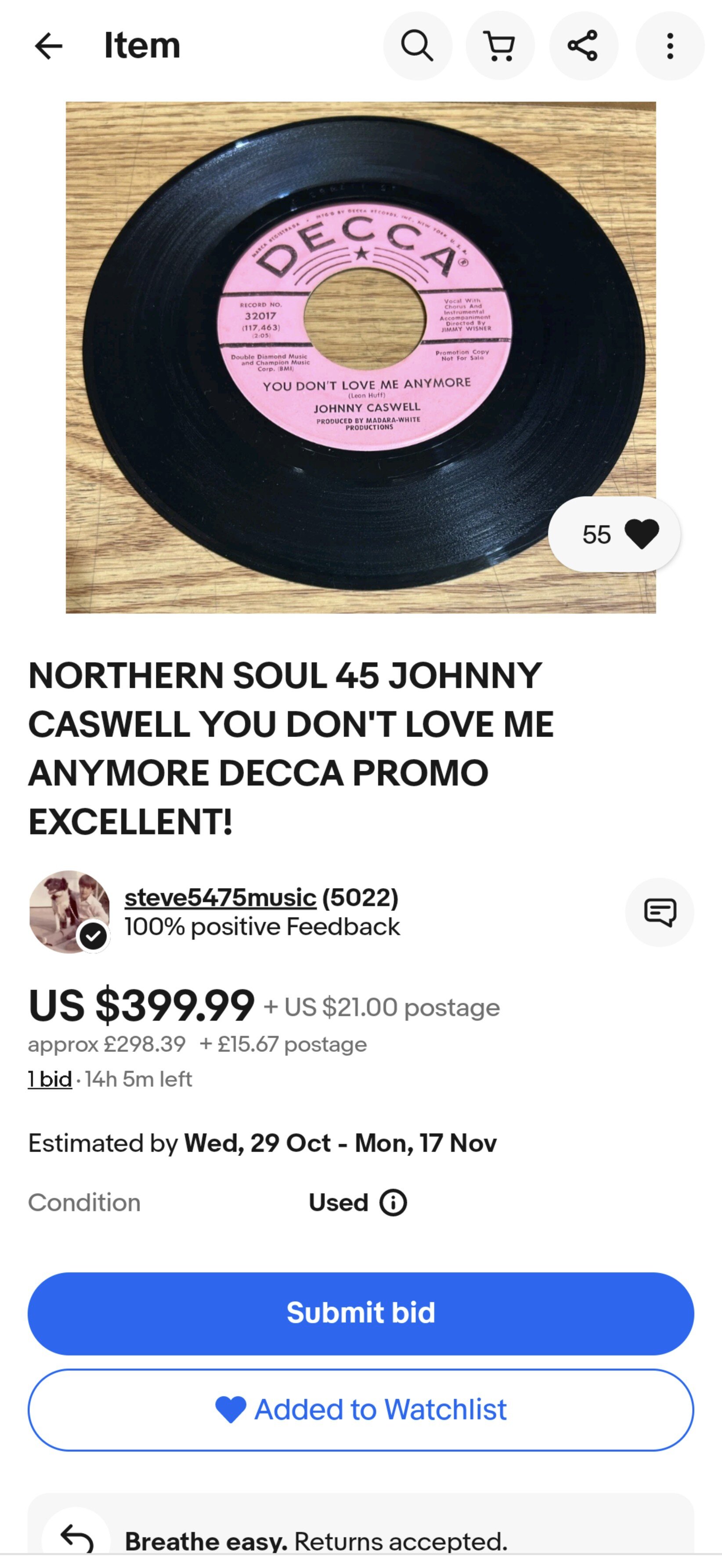Toggle the Added to Watchlist button
The height and width of the screenshot is (1568, 722).
click(361, 1410)
